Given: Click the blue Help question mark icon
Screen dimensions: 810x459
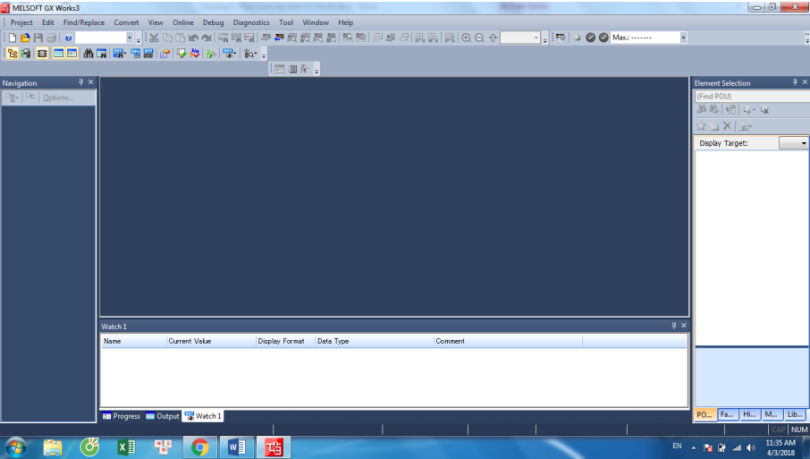Looking at the screenshot, I should (x=68, y=38).
